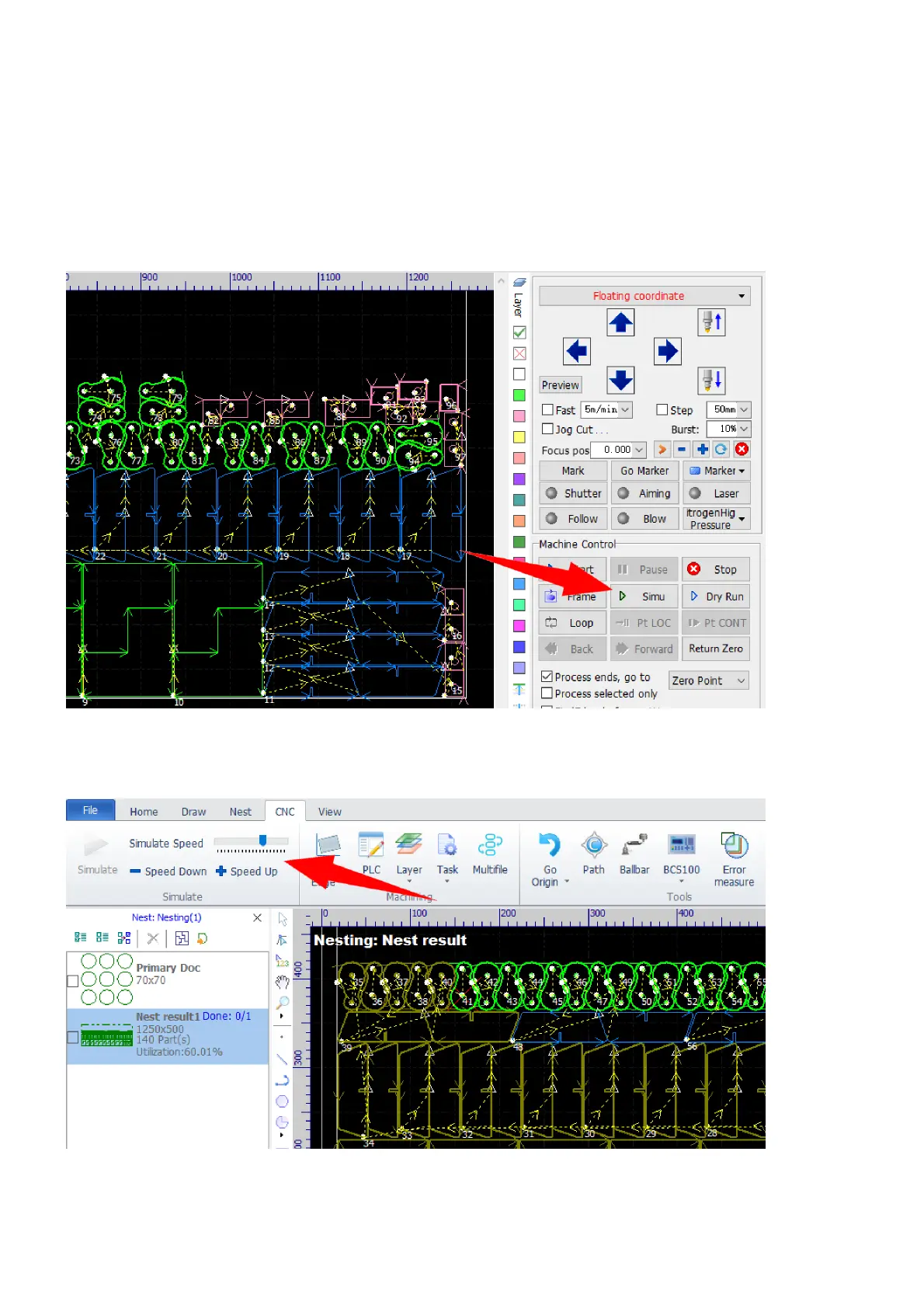Select the pointer select tool in drawing toolbar

(x=283, y=919)
